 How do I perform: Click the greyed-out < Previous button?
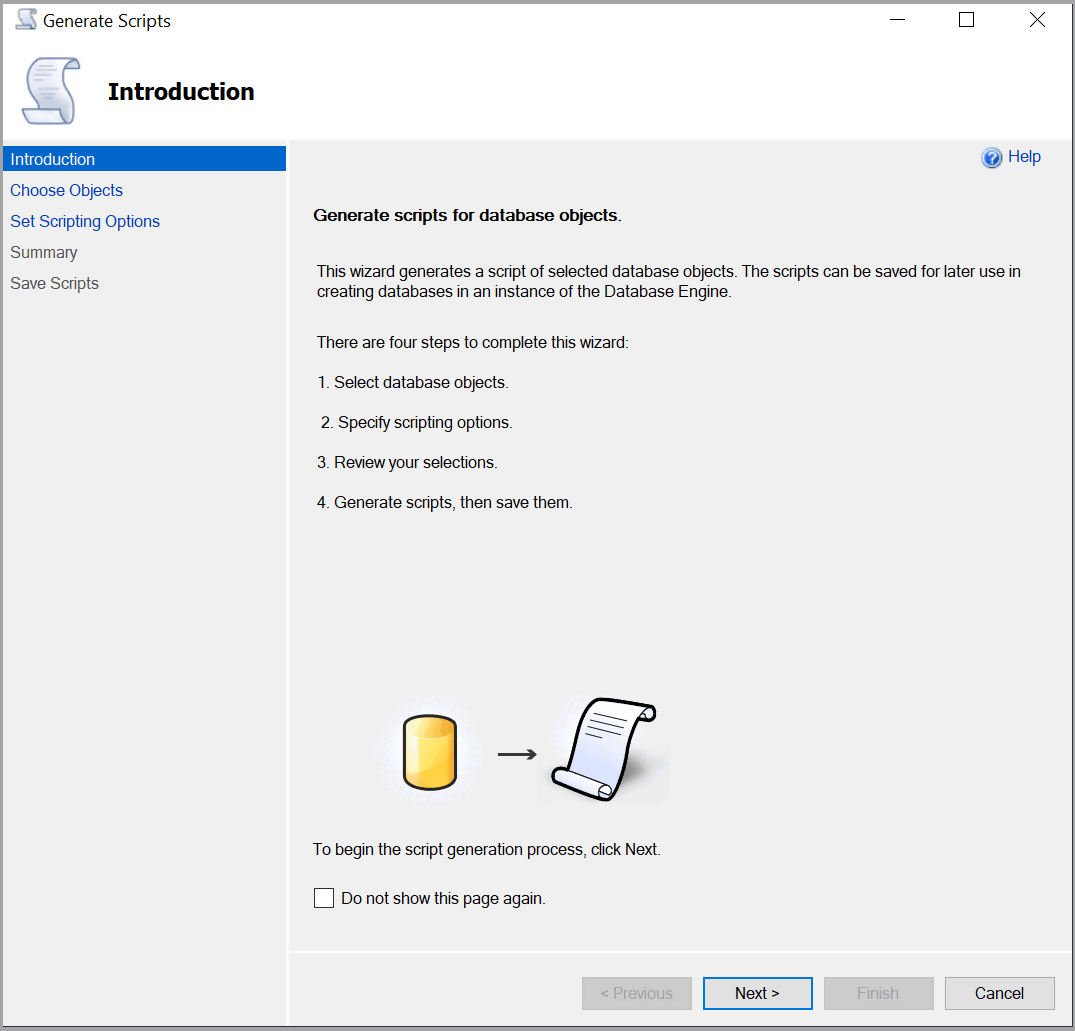636,993
